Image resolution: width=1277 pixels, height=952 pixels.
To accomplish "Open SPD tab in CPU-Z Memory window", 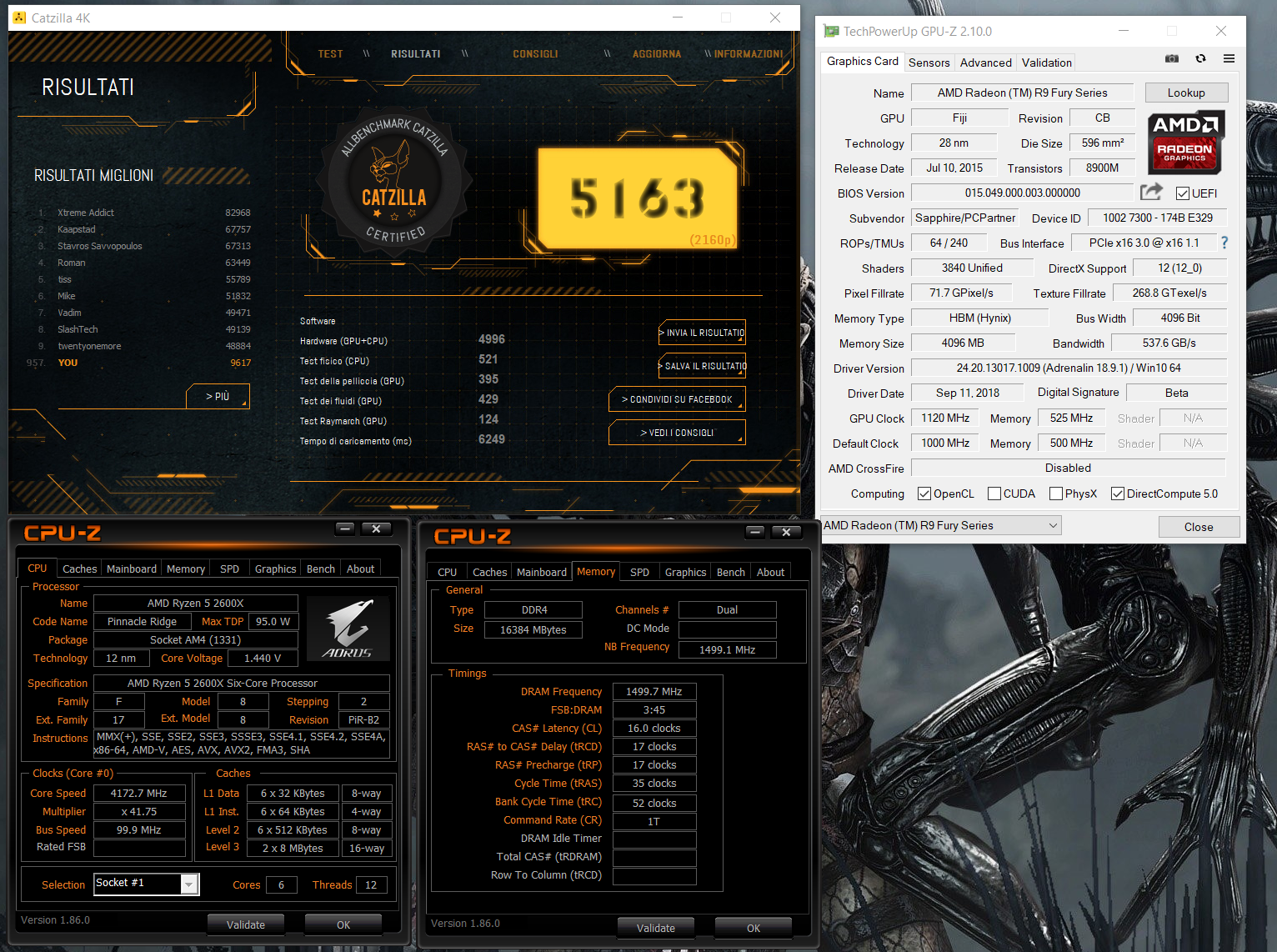I will 639,572.
